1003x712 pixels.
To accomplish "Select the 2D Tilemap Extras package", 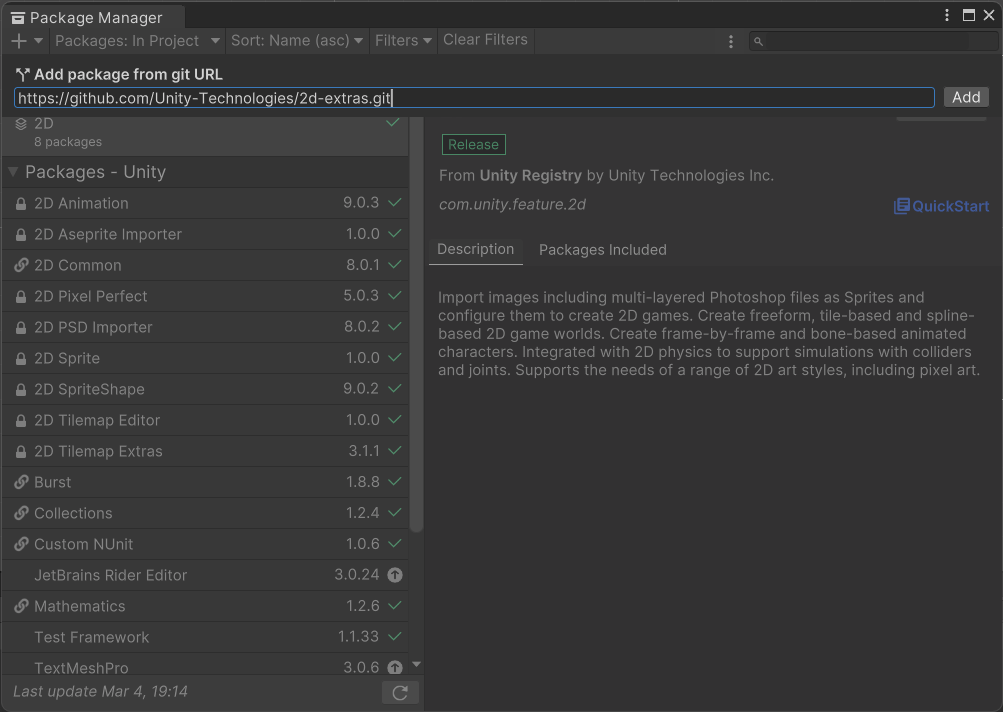I will pyautogui.click(x=205, y=452).
